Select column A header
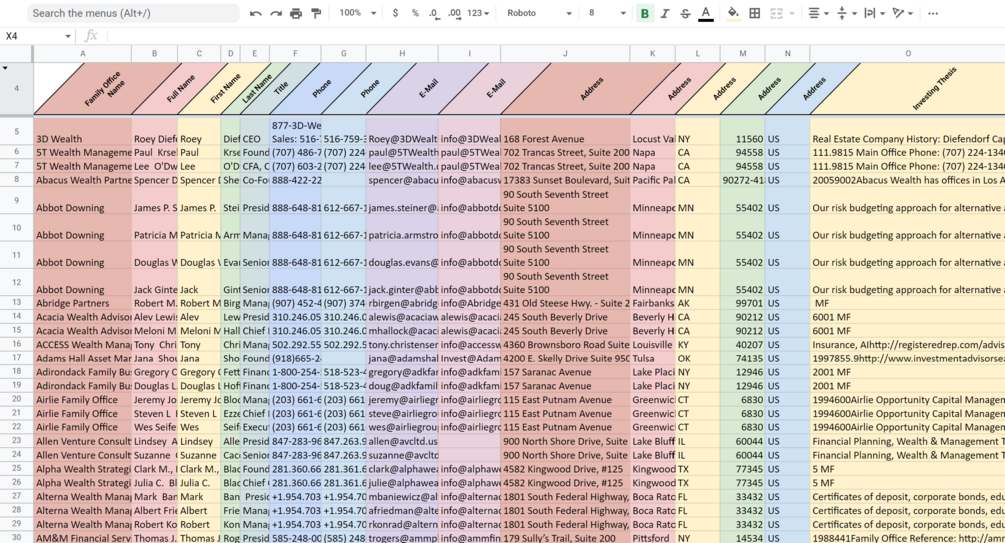Image resolution: width=1005 pixels, height=543 pixels. [83, 54]
